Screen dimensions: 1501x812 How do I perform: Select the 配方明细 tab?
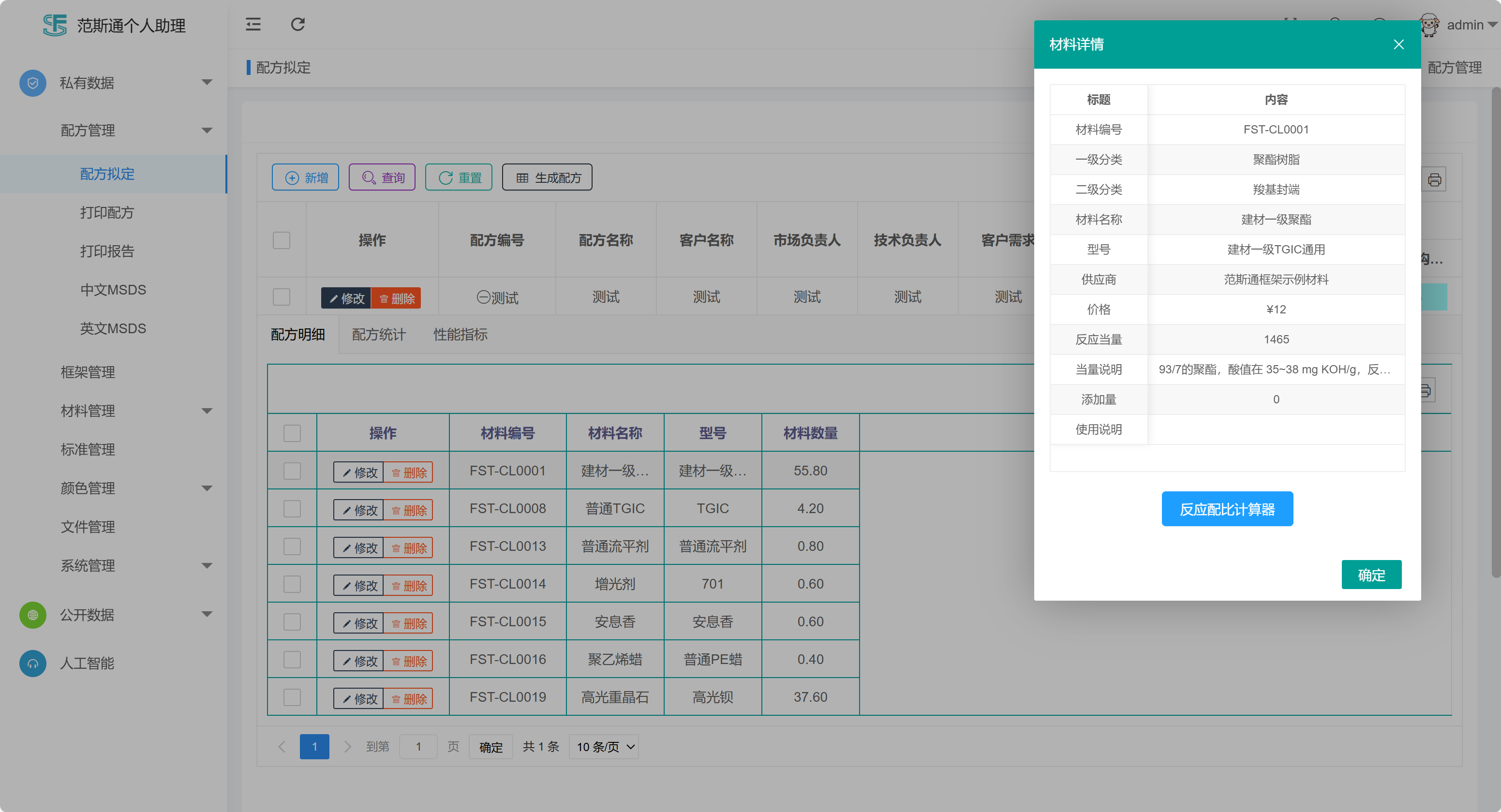click(x=298, y=335)
